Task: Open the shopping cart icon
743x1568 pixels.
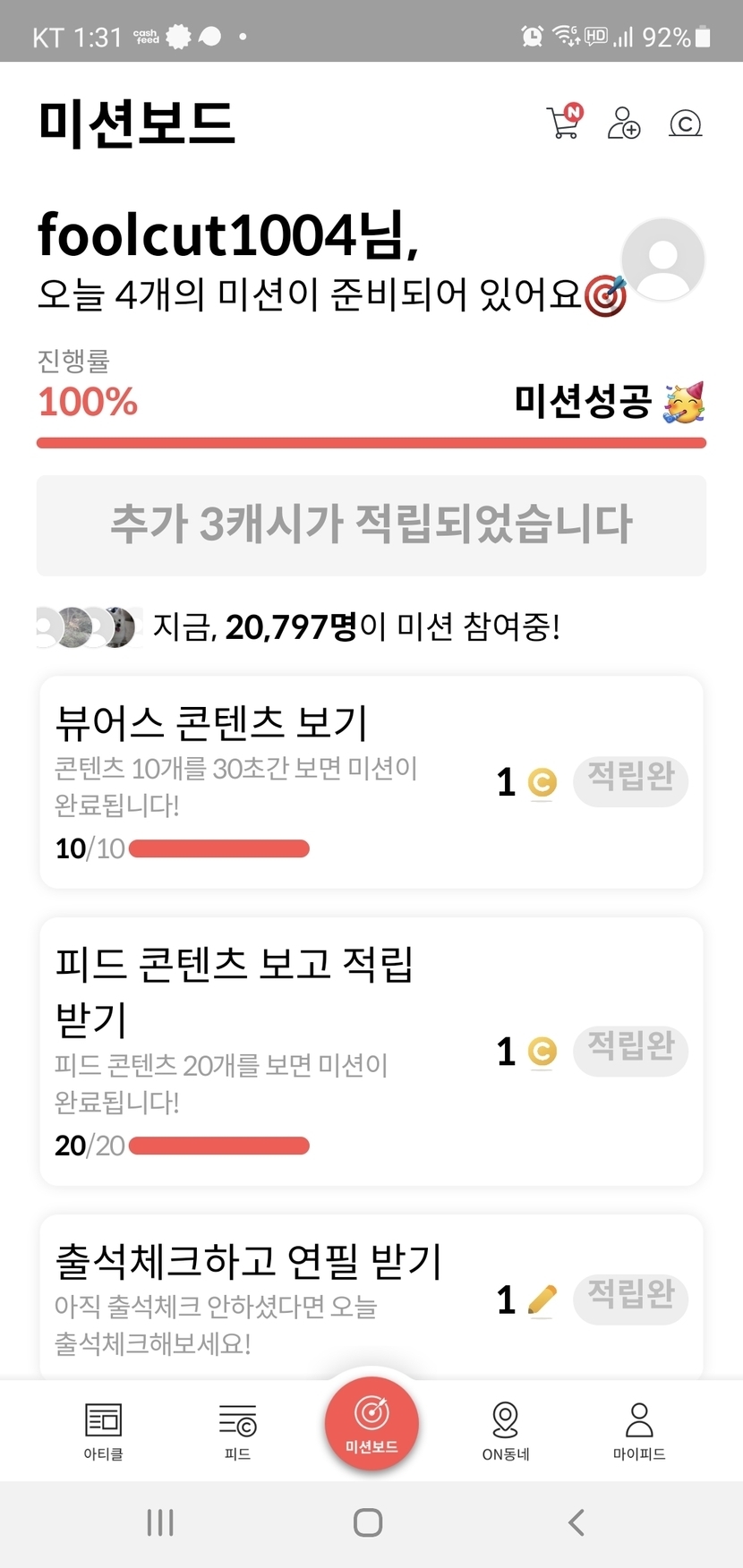Action: (x=563, y=123)
